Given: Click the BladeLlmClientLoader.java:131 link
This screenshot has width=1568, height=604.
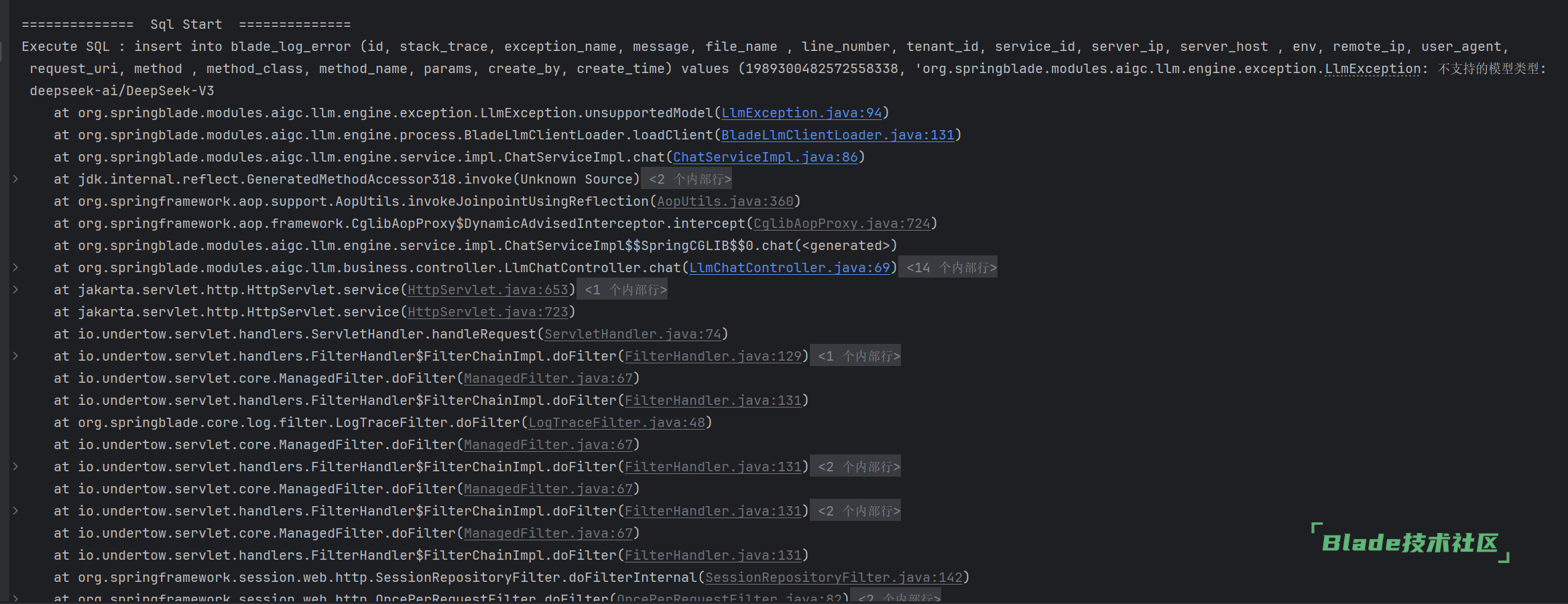Looking at the screenshot, I should click(837, 135).
